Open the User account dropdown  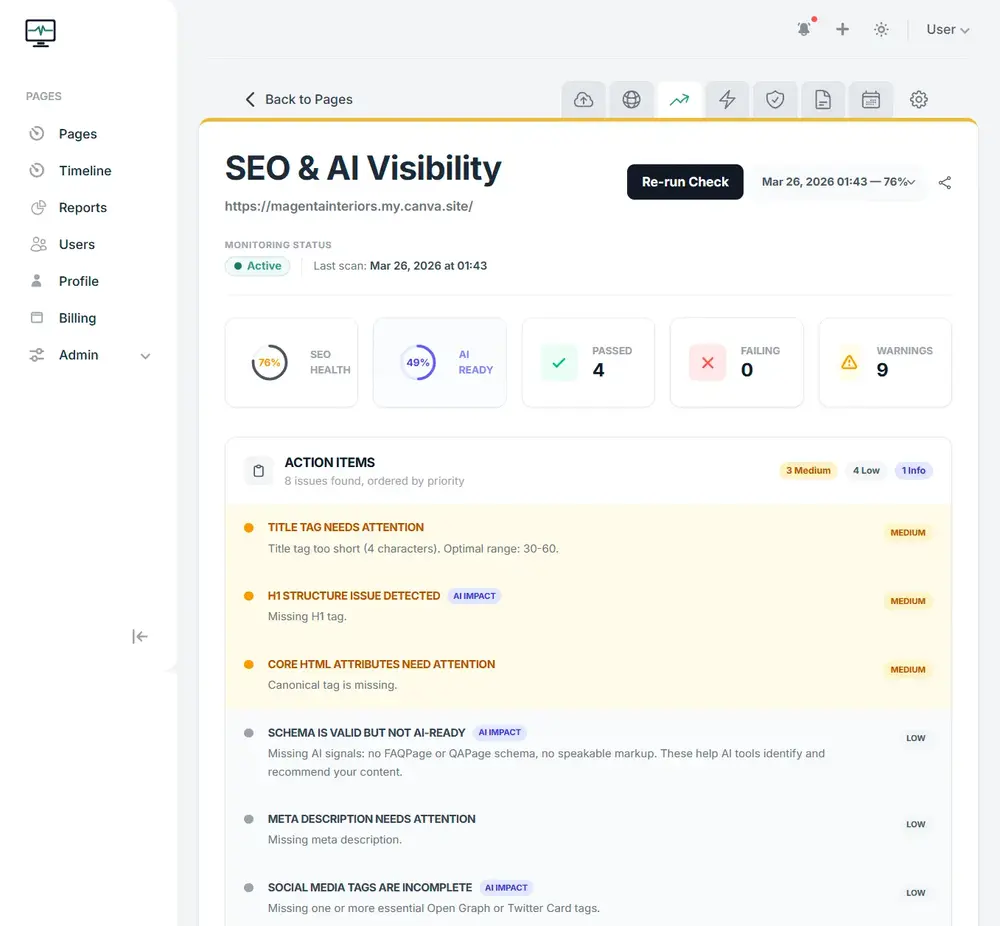point(946,29)
